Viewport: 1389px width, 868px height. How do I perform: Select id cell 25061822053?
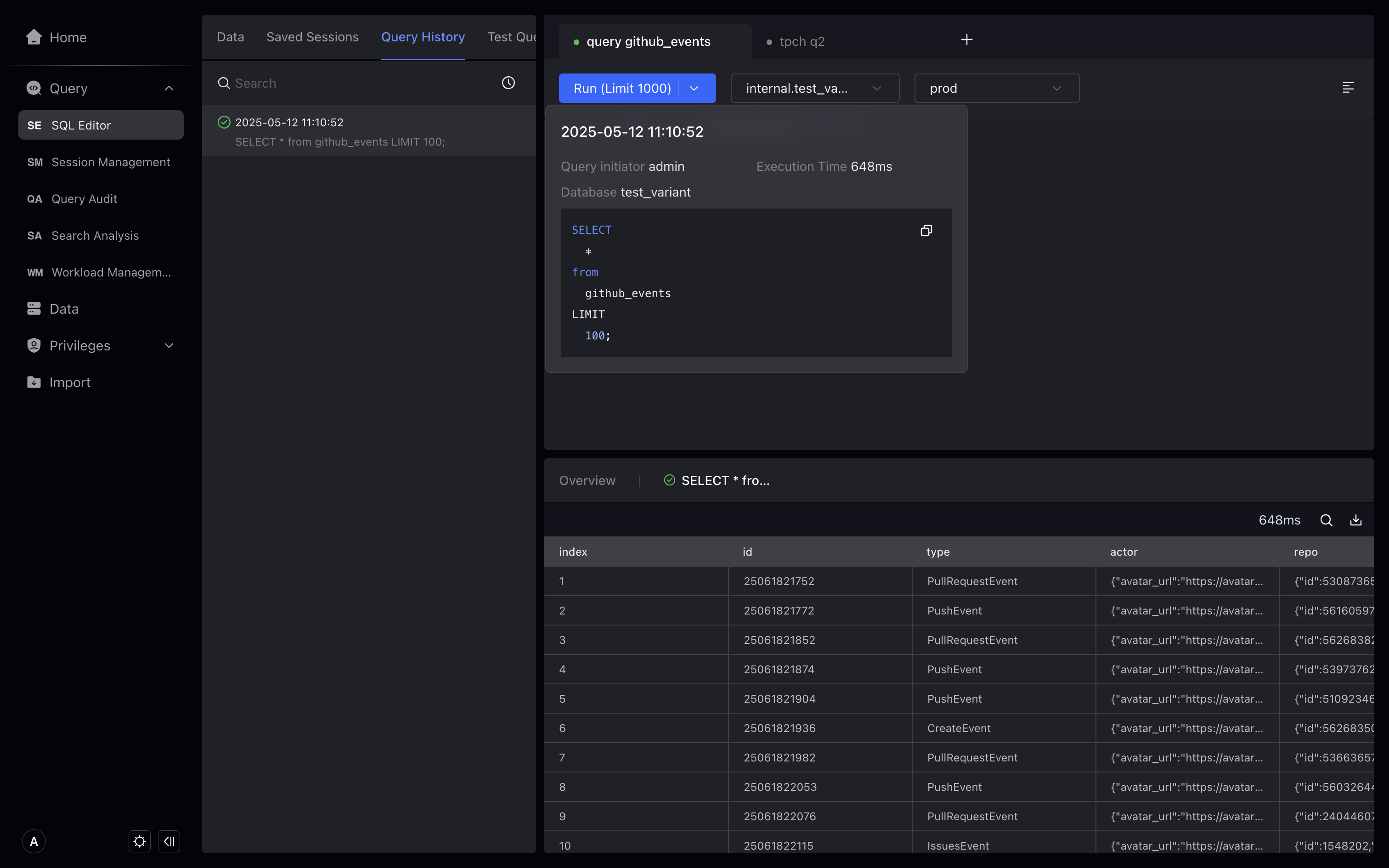point(819,786)
